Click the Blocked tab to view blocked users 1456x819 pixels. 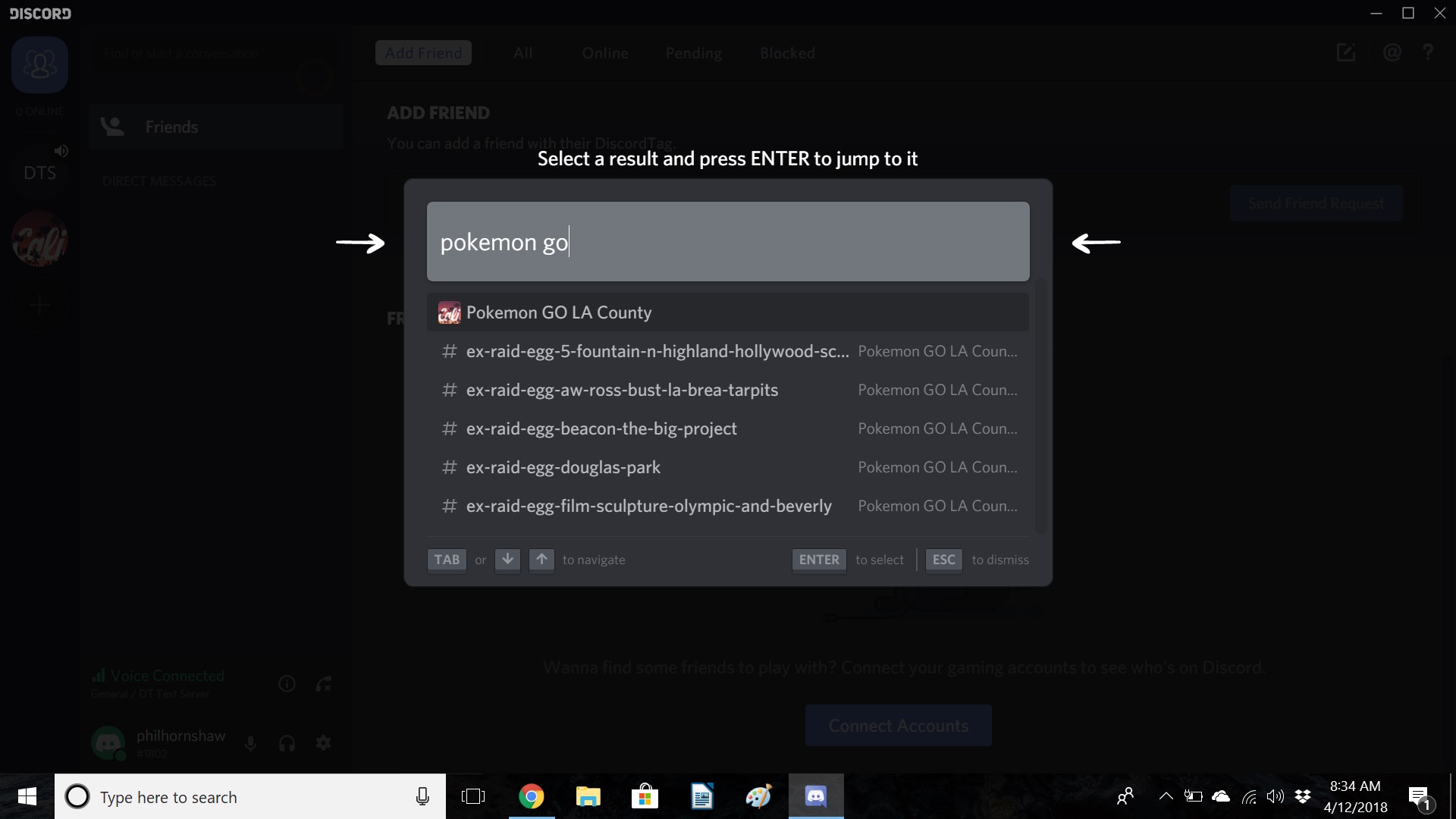click(x=787, y=52)
